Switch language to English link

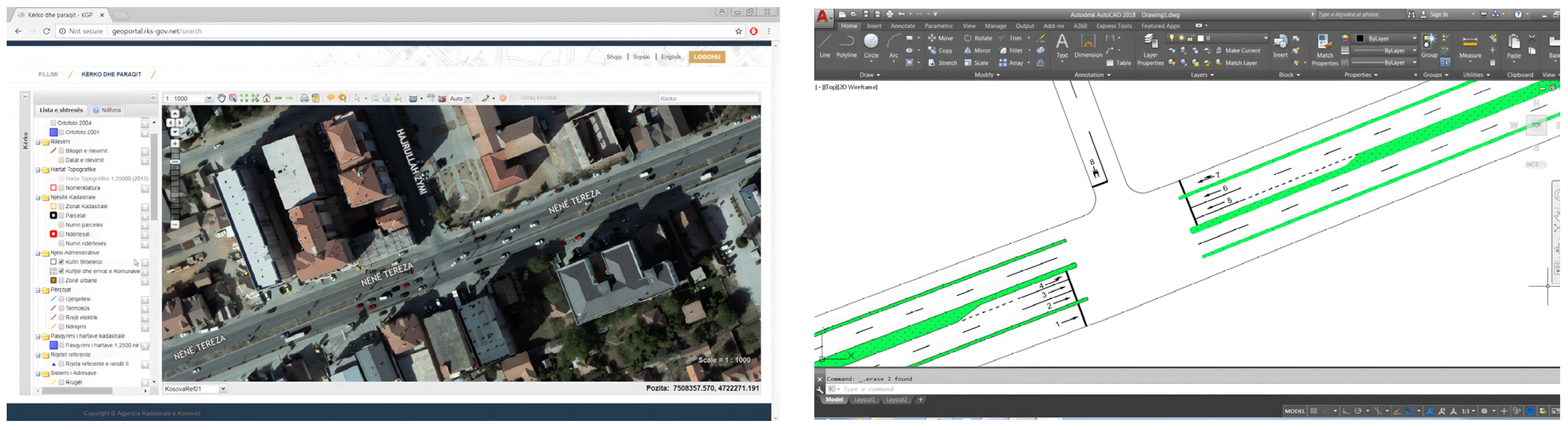(x=670, y=57)
